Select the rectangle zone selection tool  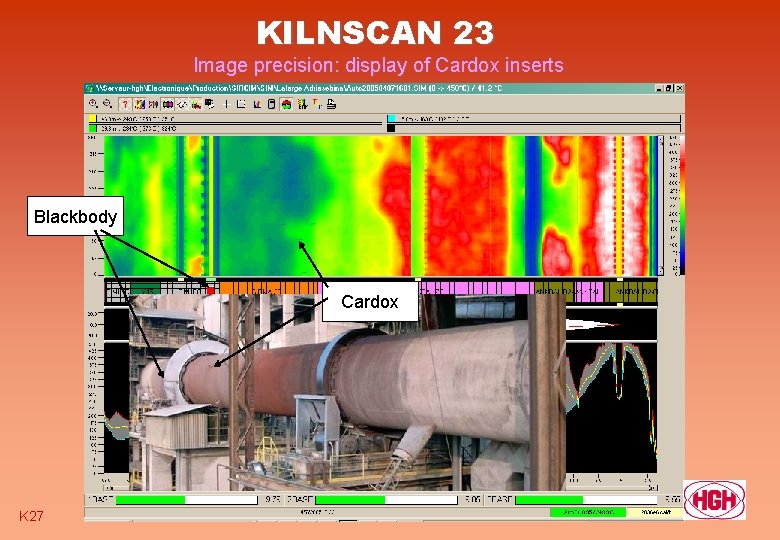tap(241, 104)
